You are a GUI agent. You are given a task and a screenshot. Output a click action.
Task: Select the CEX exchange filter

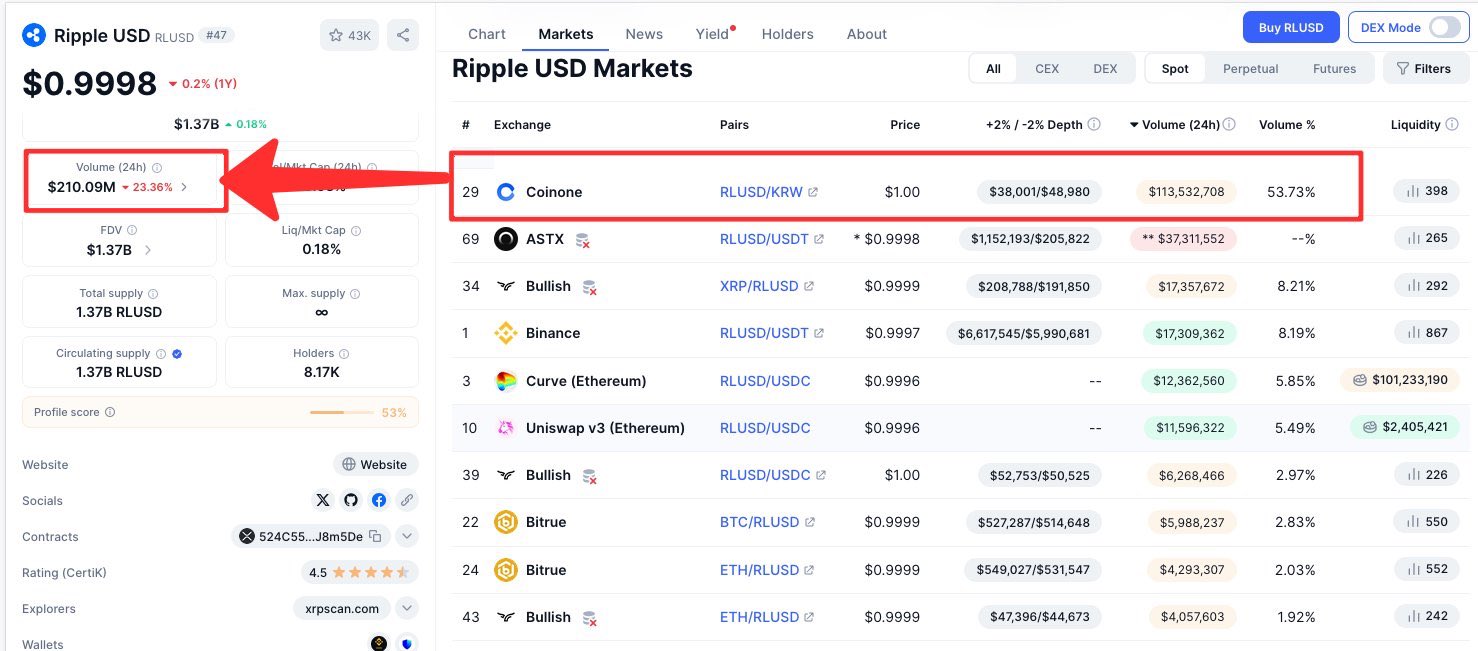tap(1046, 69)
